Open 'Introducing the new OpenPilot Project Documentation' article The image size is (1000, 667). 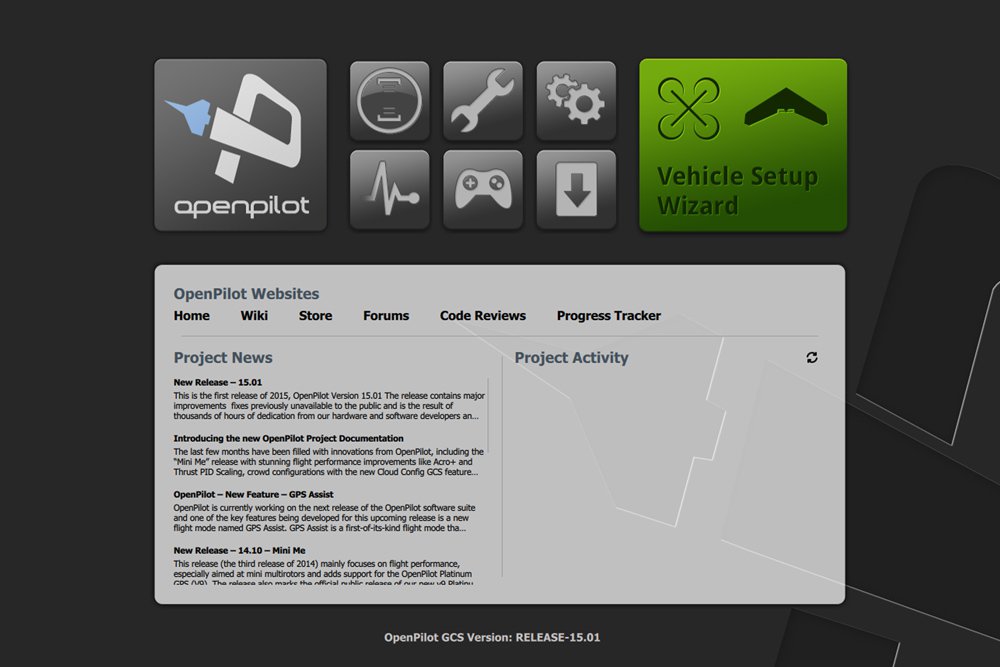pos(288,439)
